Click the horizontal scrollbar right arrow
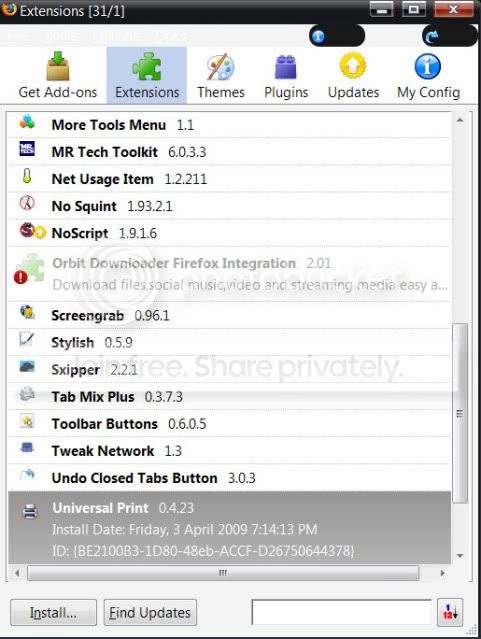481x639 pixels. click(x=443, y=573)
